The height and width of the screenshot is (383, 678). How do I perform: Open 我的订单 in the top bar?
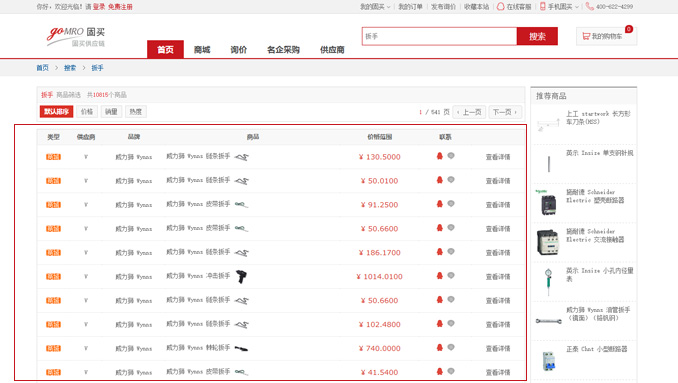[410, 6]
